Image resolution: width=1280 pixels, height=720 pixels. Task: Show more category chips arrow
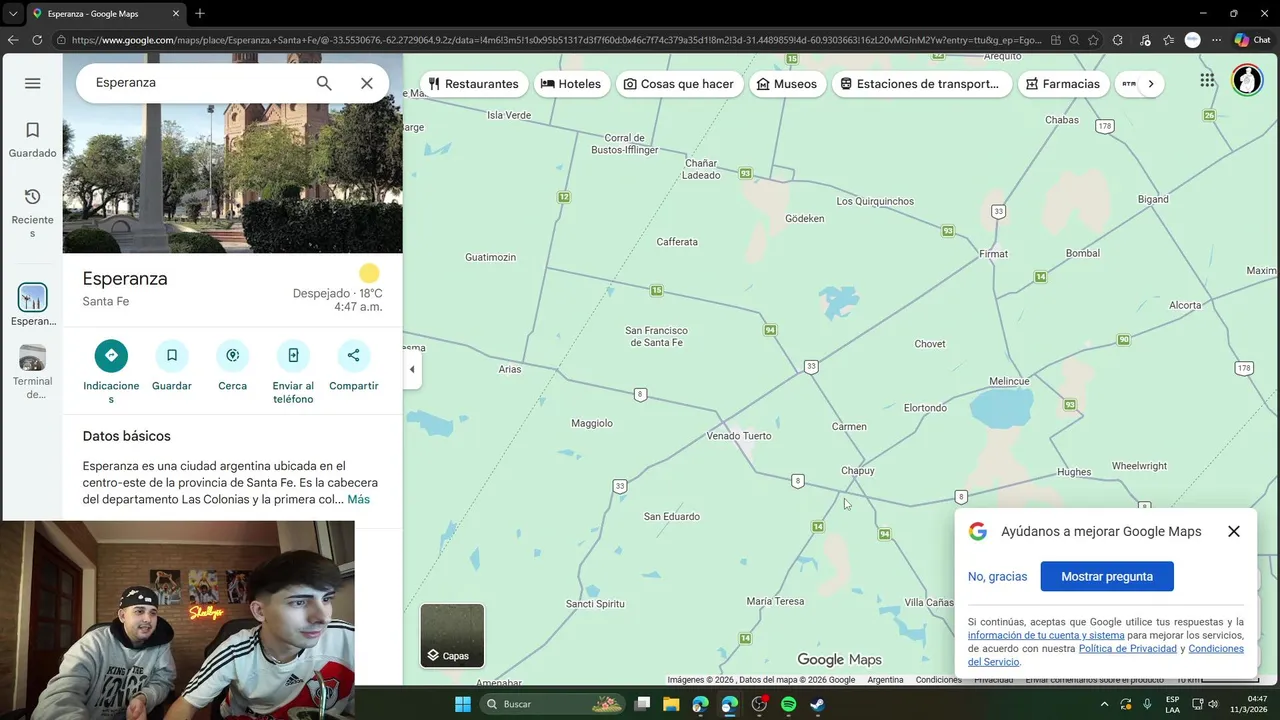(1151, 84)
